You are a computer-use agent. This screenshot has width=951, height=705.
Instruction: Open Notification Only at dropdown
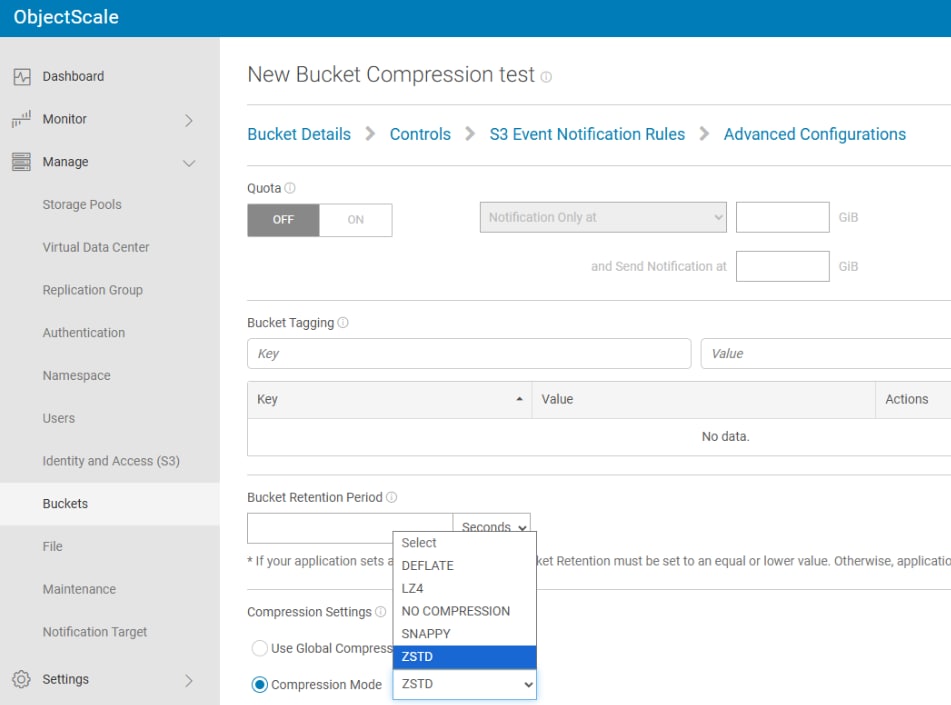pos(603,217)
